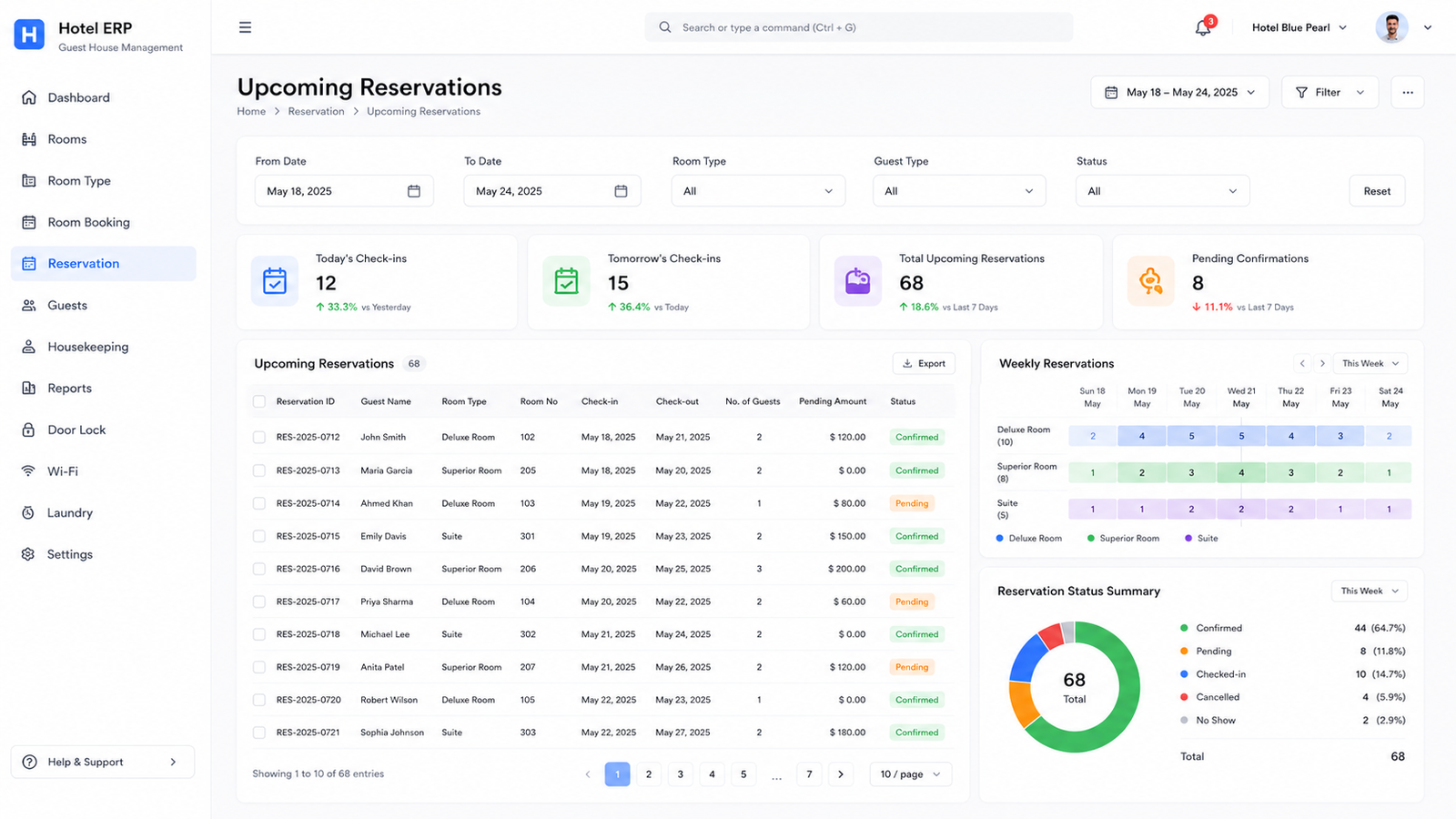Click the Pending Confirmations orange icon
Screen dimensions: 1456x819
coord(1151,281)
